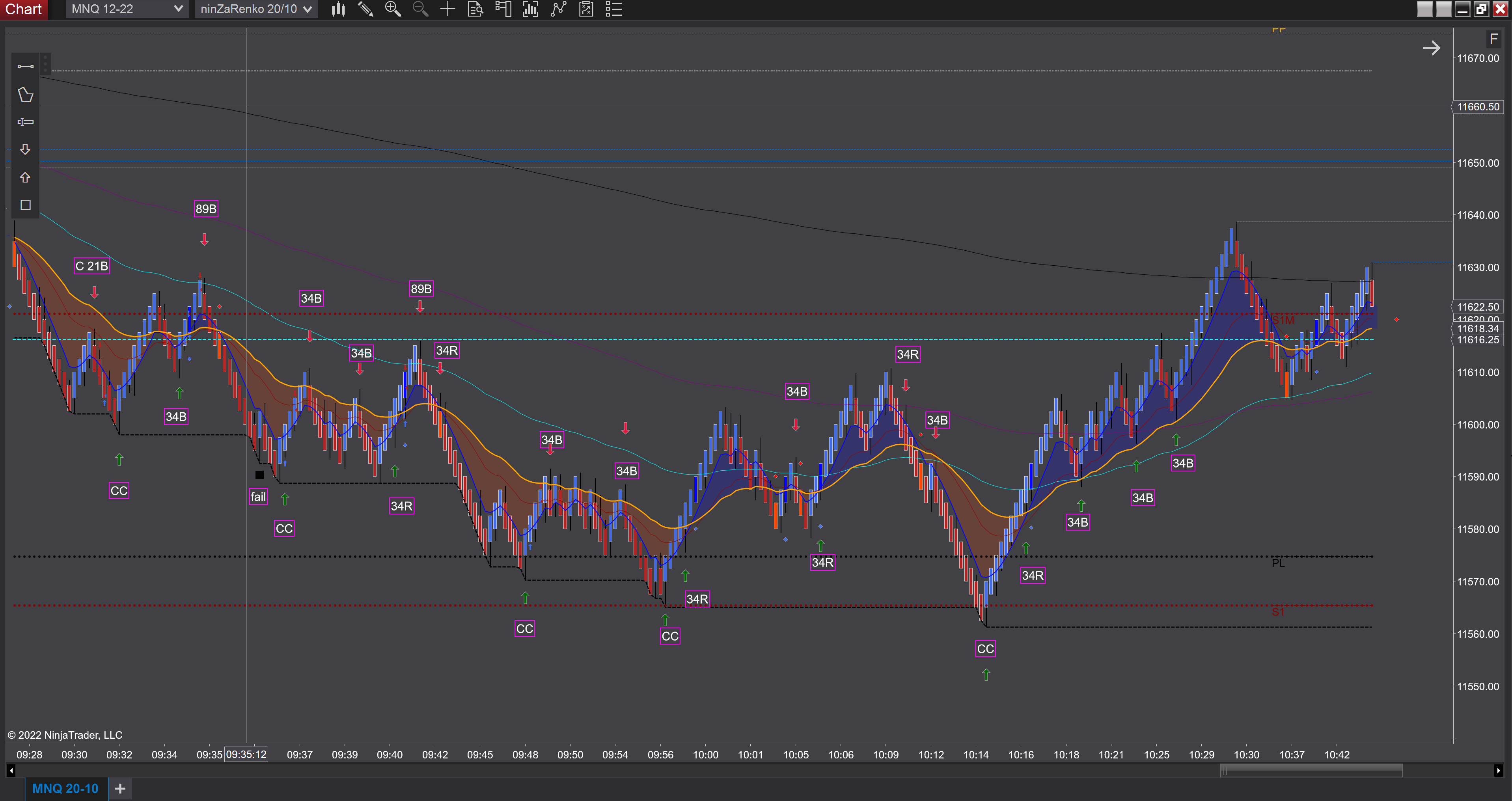Click the 2022 NinjaTrader, LLC copyright text

[65, 735]
